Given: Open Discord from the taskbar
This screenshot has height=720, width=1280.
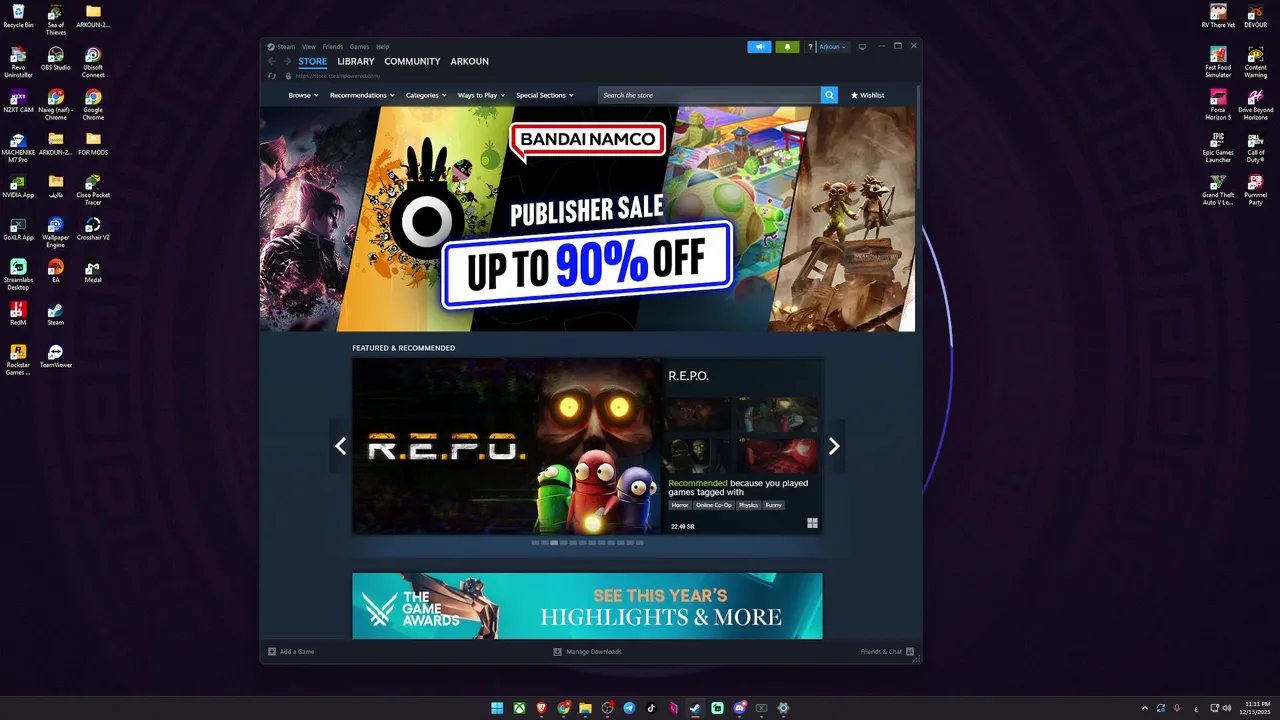Looking at the screenshot, I should point(739,708).
